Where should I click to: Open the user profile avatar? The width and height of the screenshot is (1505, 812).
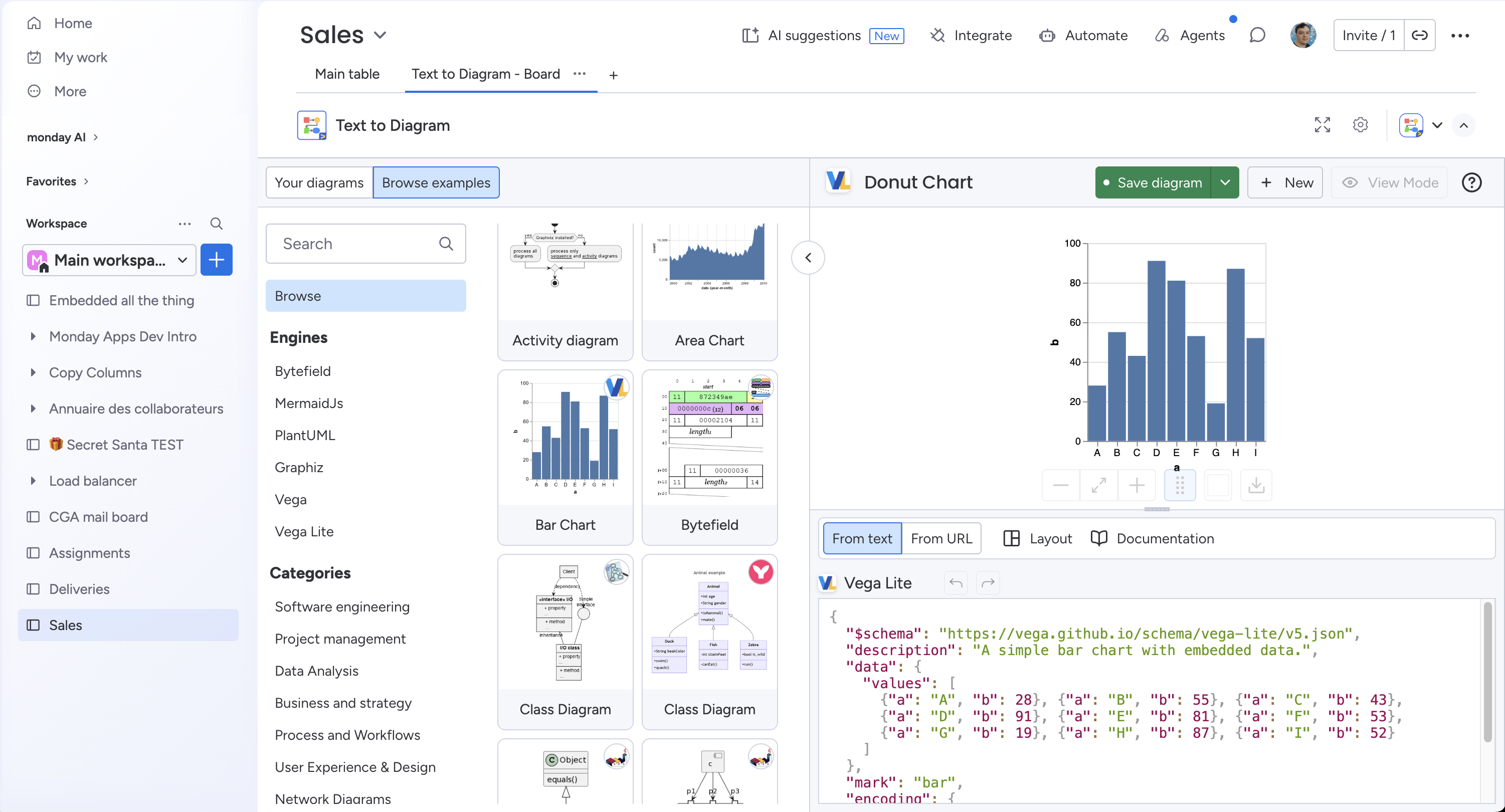point(1303,36)
